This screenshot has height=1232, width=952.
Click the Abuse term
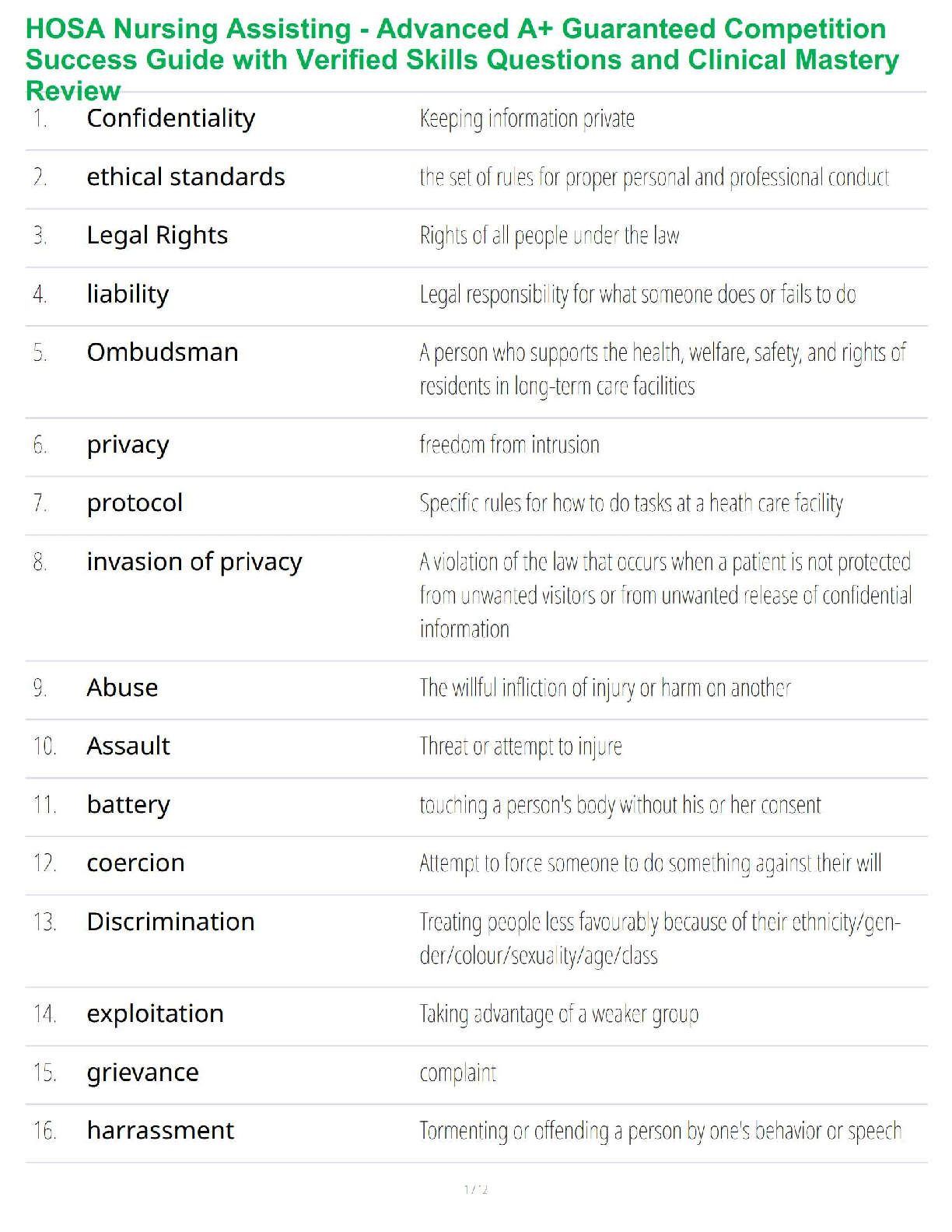pyautogui.click(x=122, y=688)
